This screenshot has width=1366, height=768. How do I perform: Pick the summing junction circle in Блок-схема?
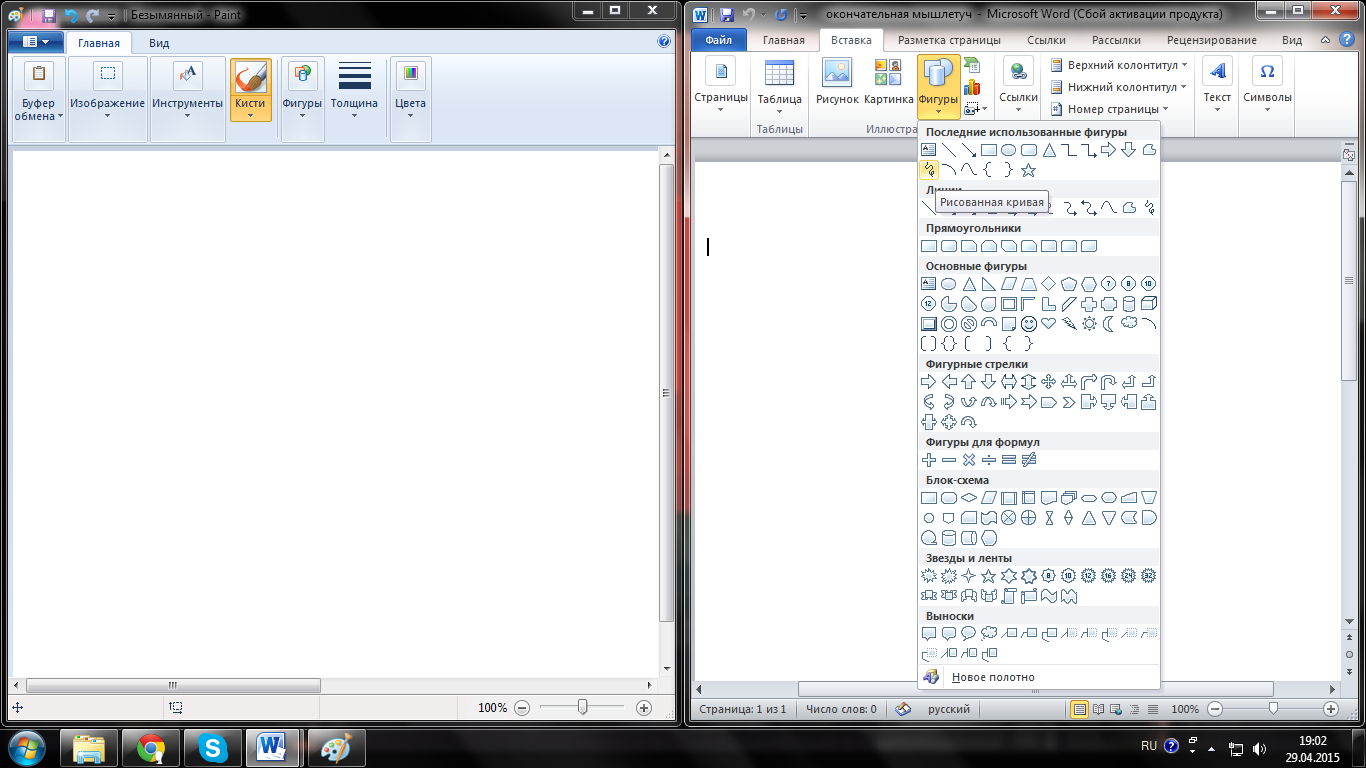[1009, 518]
